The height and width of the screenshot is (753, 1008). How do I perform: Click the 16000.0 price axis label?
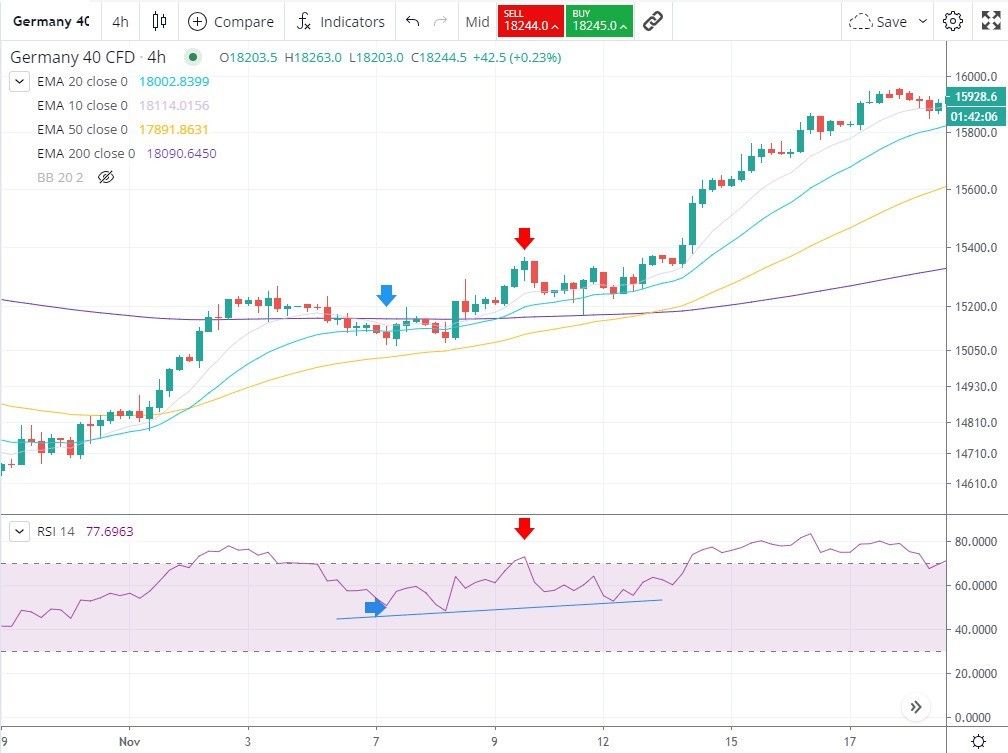point(976,77)
